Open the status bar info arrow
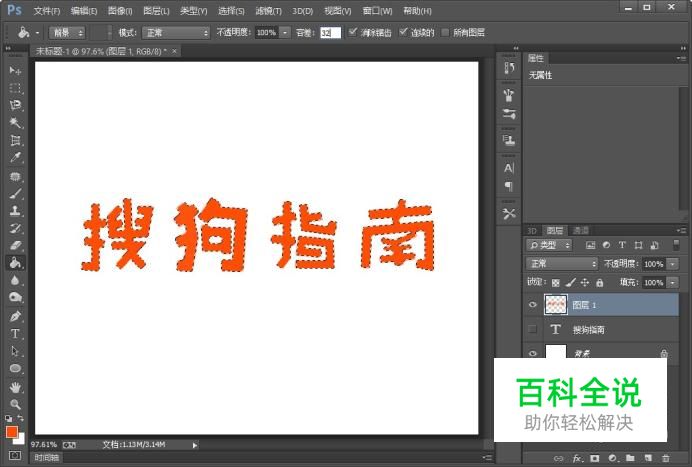The image size is (692, 467). [x=195, y=445]
